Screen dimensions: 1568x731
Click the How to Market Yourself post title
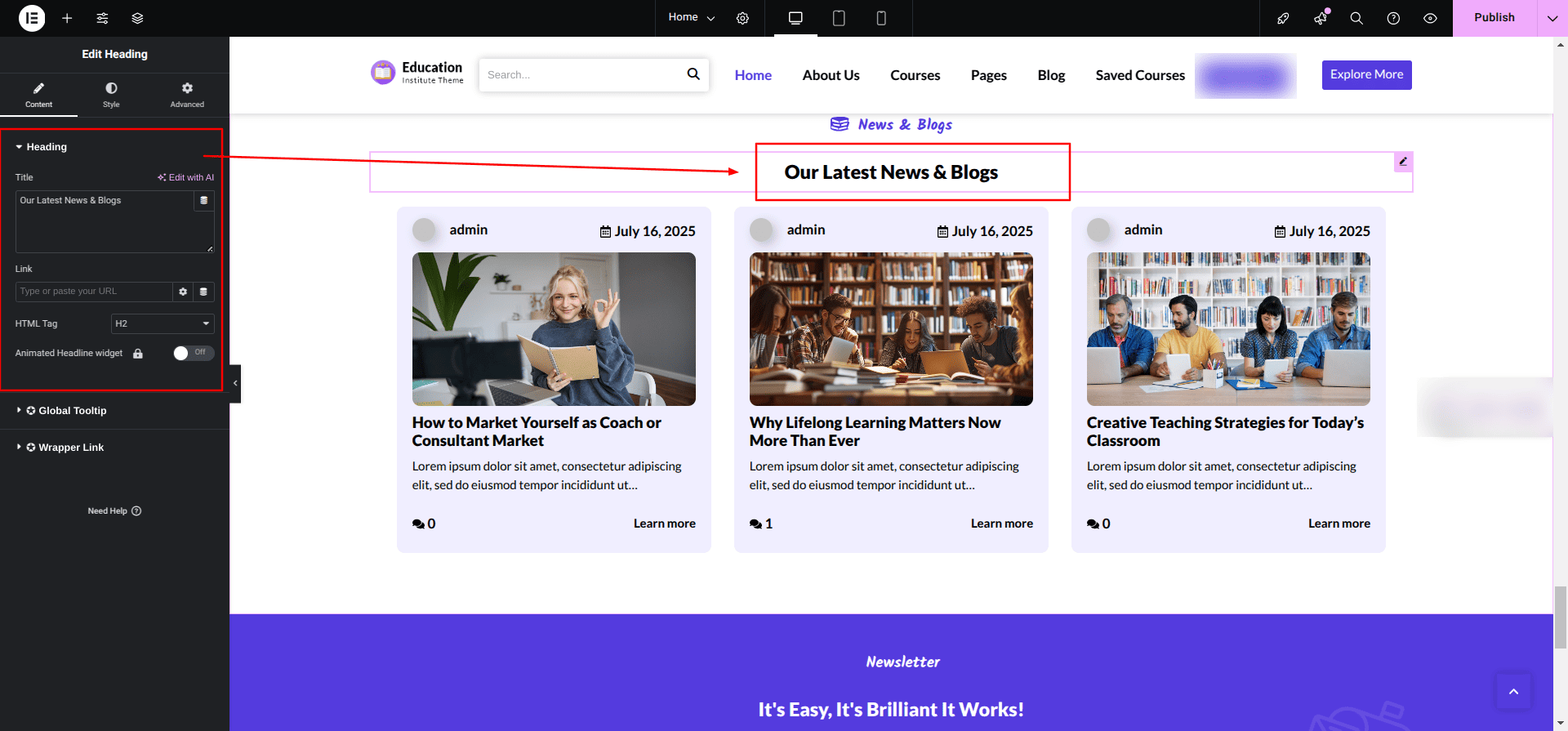[537, 431]
